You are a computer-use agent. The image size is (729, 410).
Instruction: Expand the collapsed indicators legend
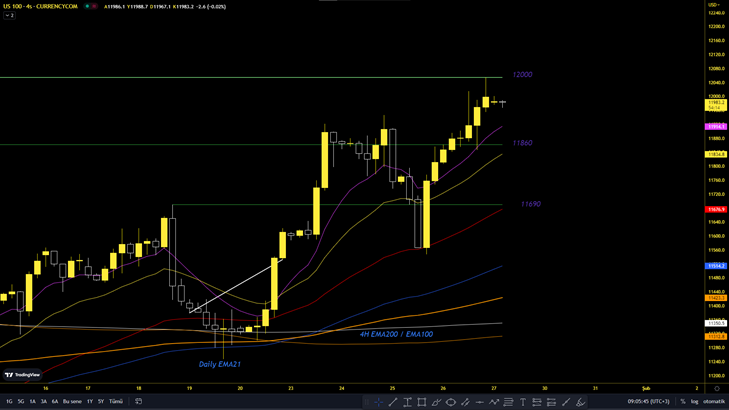9,15
